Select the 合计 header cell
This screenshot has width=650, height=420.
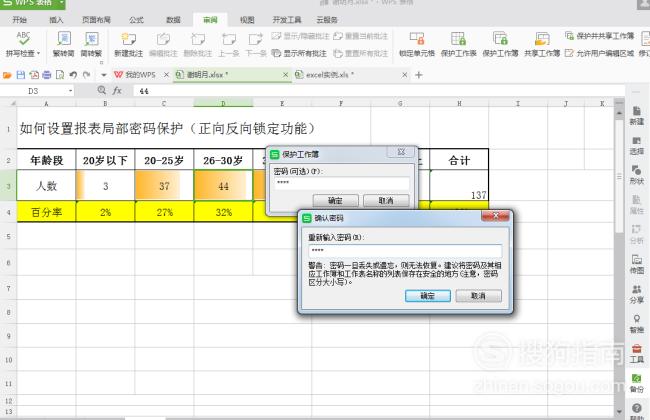point(459,160)
